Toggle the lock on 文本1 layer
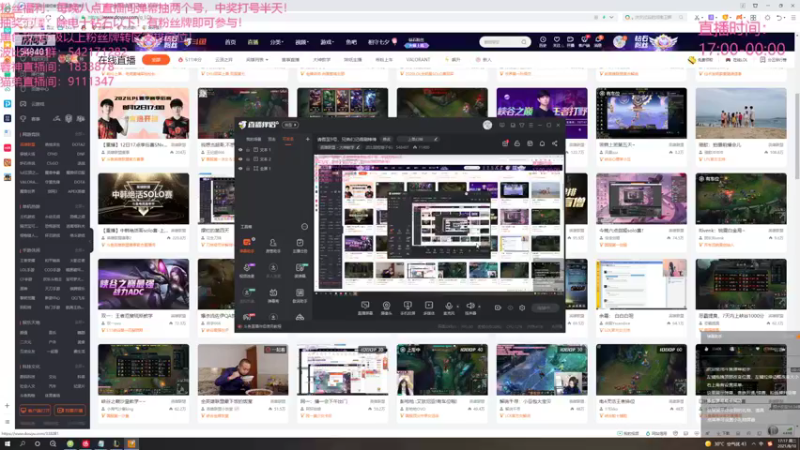This screenshot has height=450, width=800. (x=248, y=150)
